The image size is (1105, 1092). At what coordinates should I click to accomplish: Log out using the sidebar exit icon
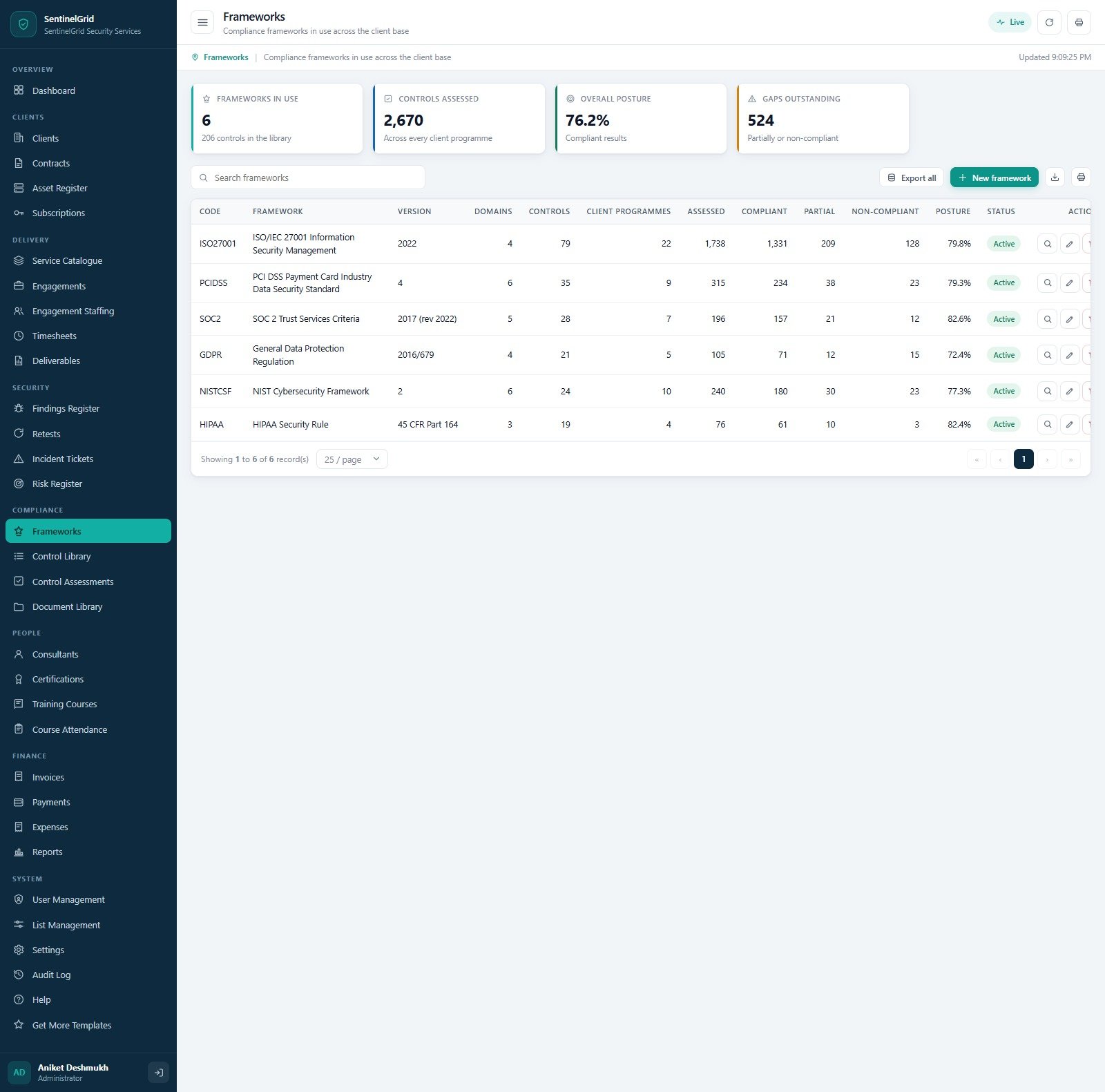point(158,1073)
